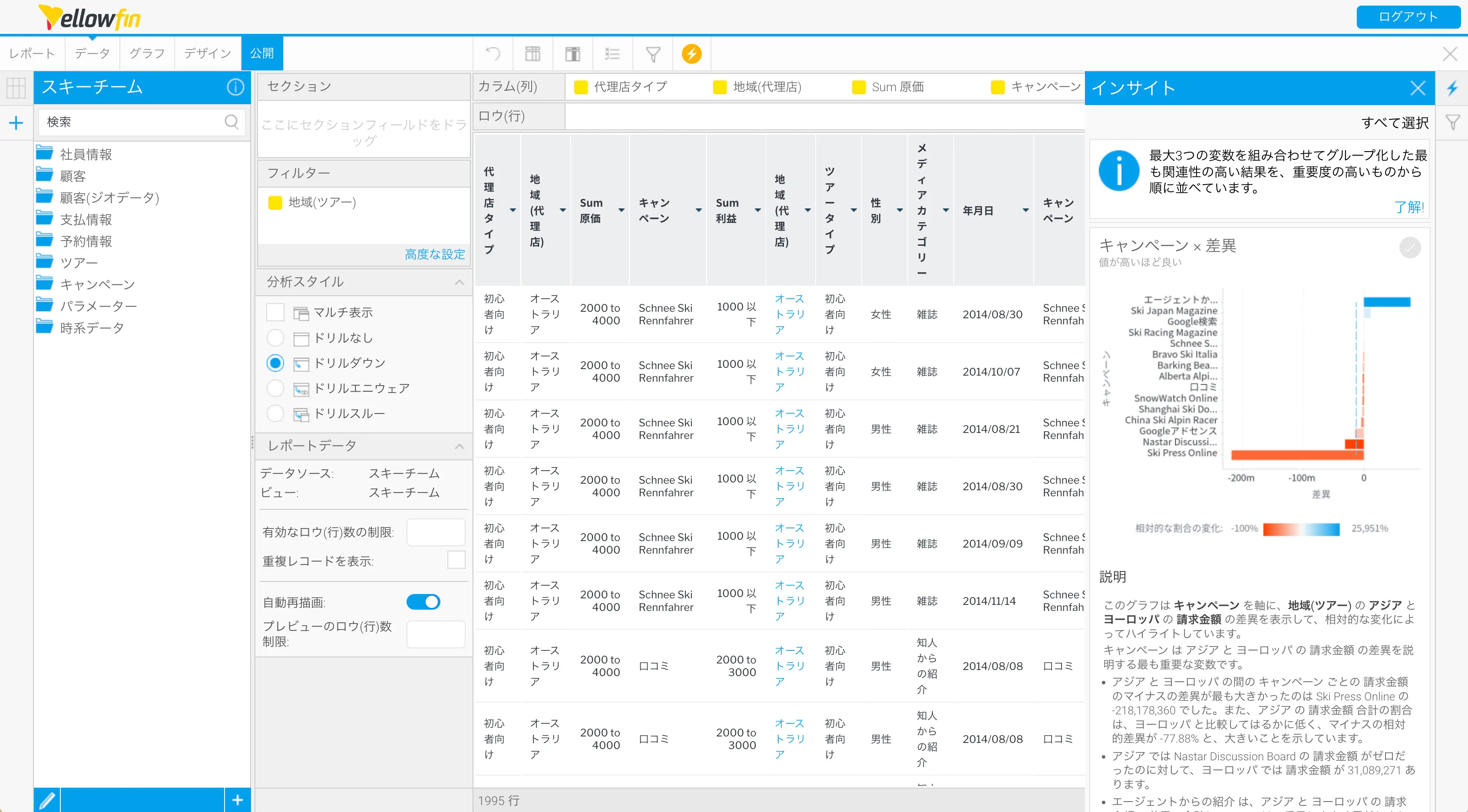1468x812 pixels.
Task: Select the checkmark on キャンペーン × 差異 card
Action: pos(1409,248)
